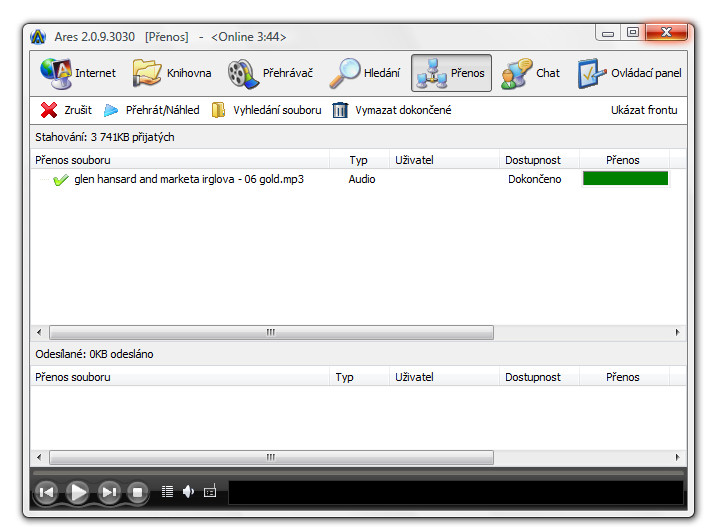Select the gold.mp3 download row
Image resolution: width=709 pixels, height=529 pixels.
[x=358, y=179]
